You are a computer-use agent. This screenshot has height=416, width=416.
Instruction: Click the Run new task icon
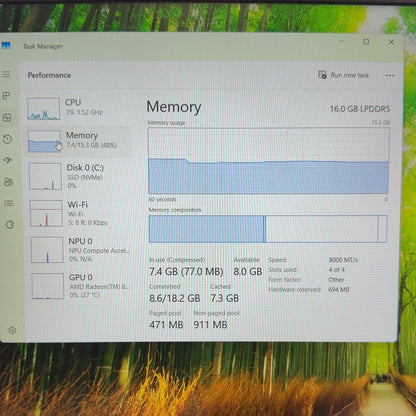point(322,75)
